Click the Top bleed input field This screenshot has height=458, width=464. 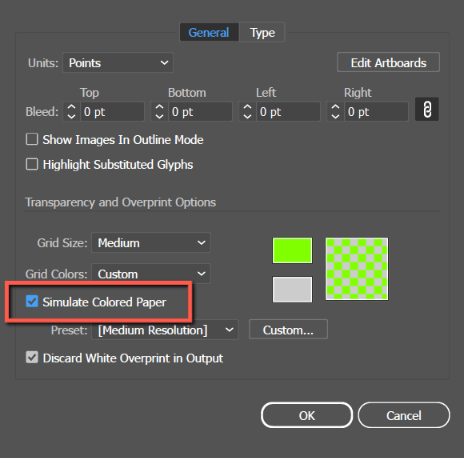click(112, 112)
